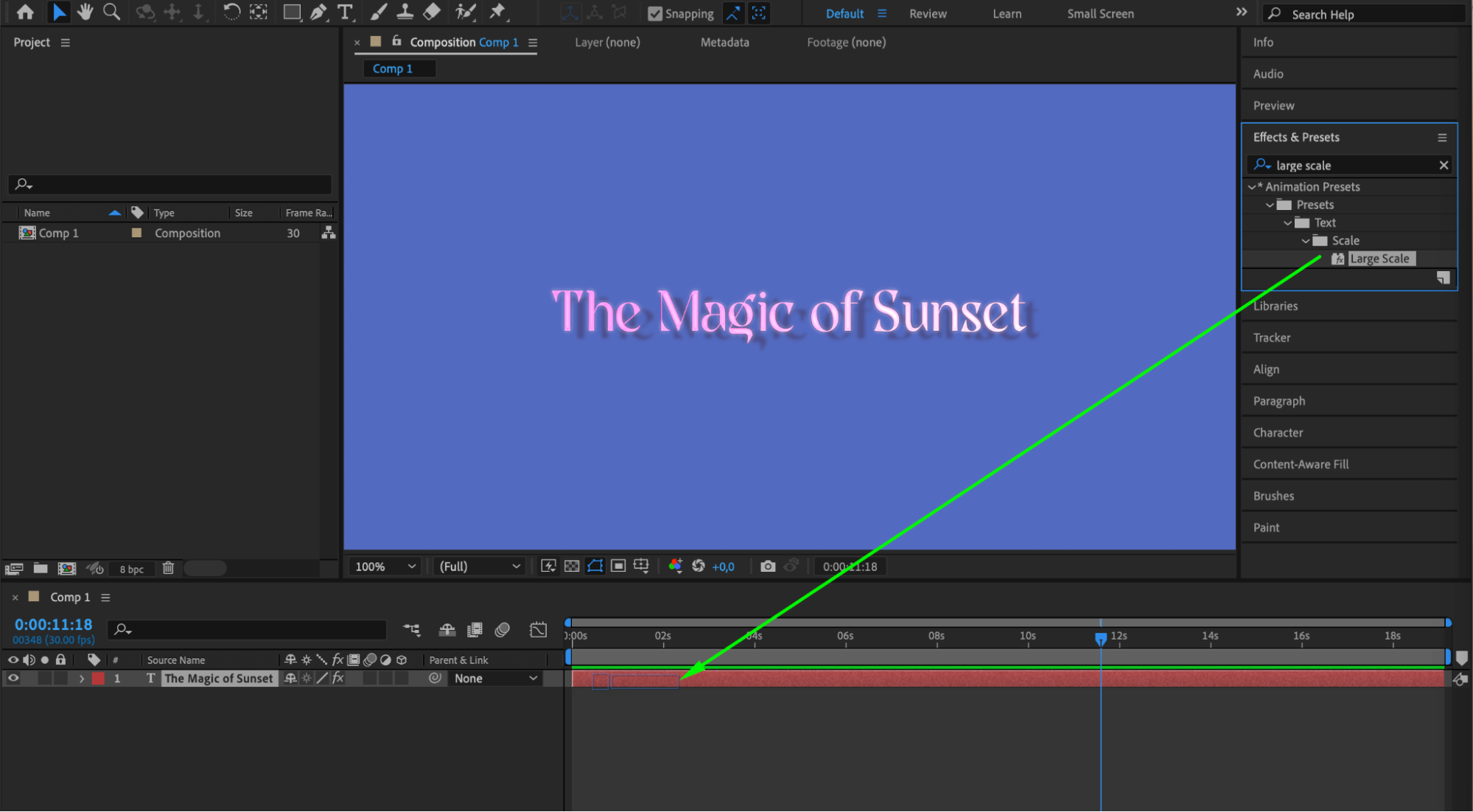This screenshot has width=1473, height=812.
Task: Expand The Magic of Sunset layer properties
Action: click(82, 679)
